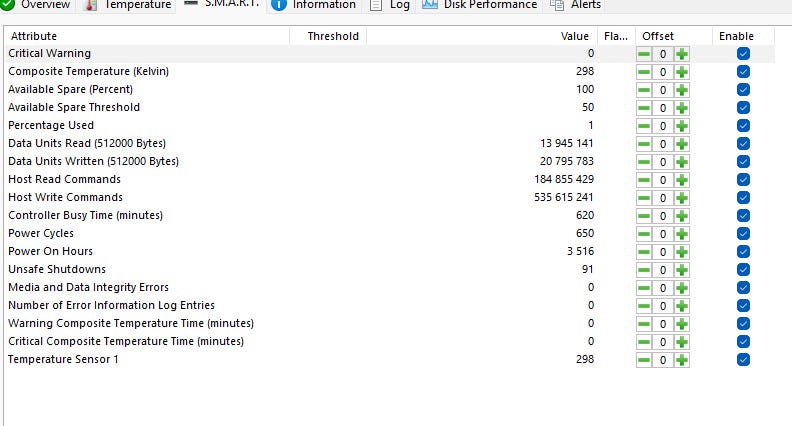Increase offset for Critical Warning
The width and height of the screenshot is (792, 426).
682,54
